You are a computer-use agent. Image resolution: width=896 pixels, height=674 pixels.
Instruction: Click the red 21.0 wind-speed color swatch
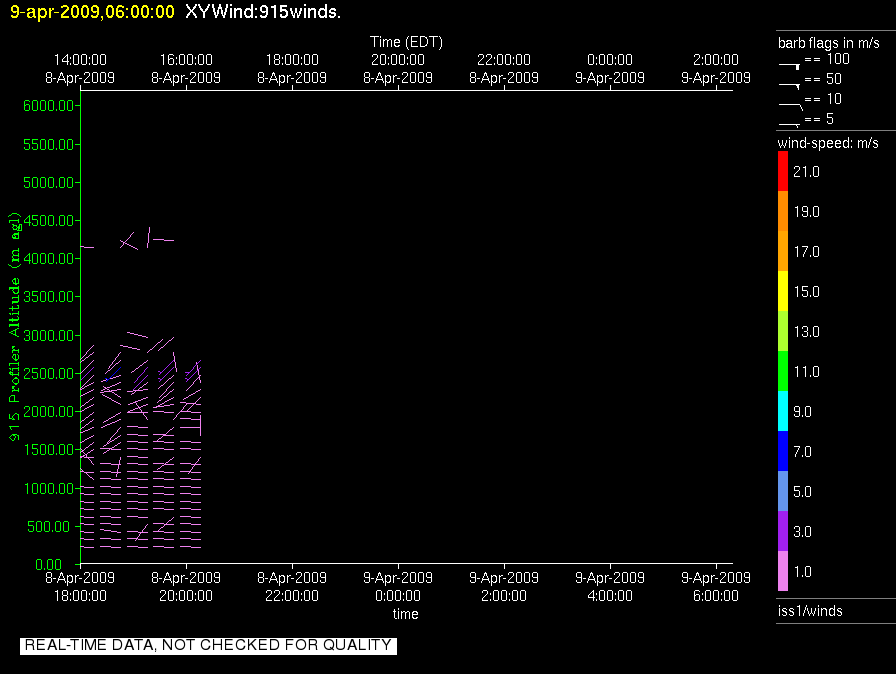click(x=783, y=171)
